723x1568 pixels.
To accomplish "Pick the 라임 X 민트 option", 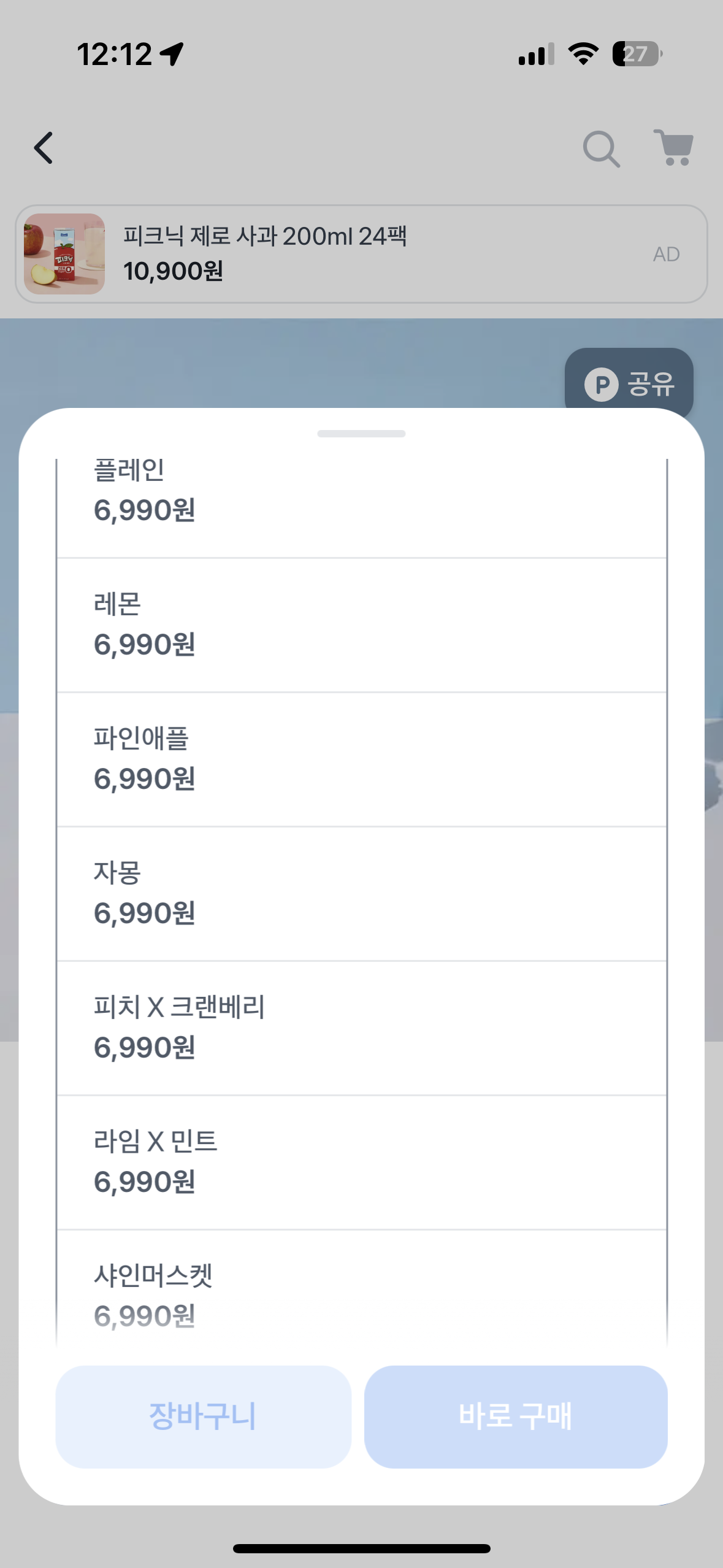I will coord(361,1162).
